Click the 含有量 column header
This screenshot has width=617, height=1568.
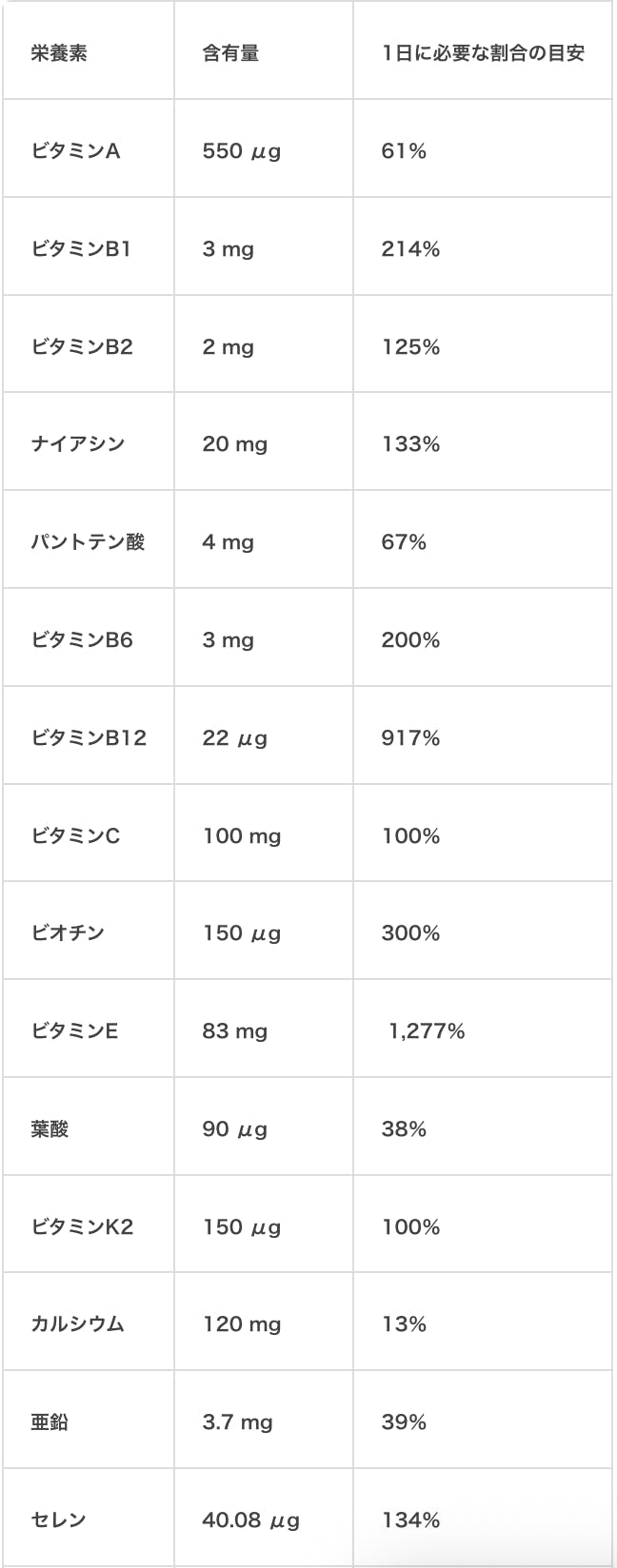point(230,53)
